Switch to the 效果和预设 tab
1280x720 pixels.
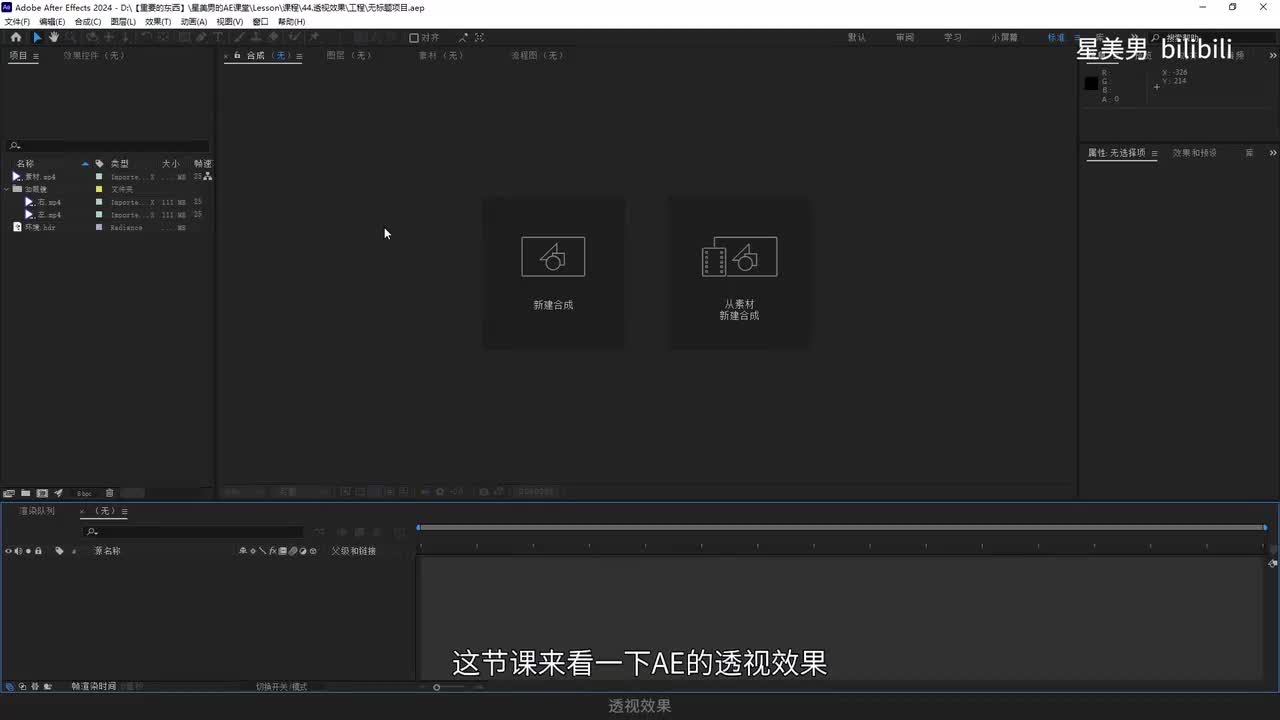[x=1195, y=153]
